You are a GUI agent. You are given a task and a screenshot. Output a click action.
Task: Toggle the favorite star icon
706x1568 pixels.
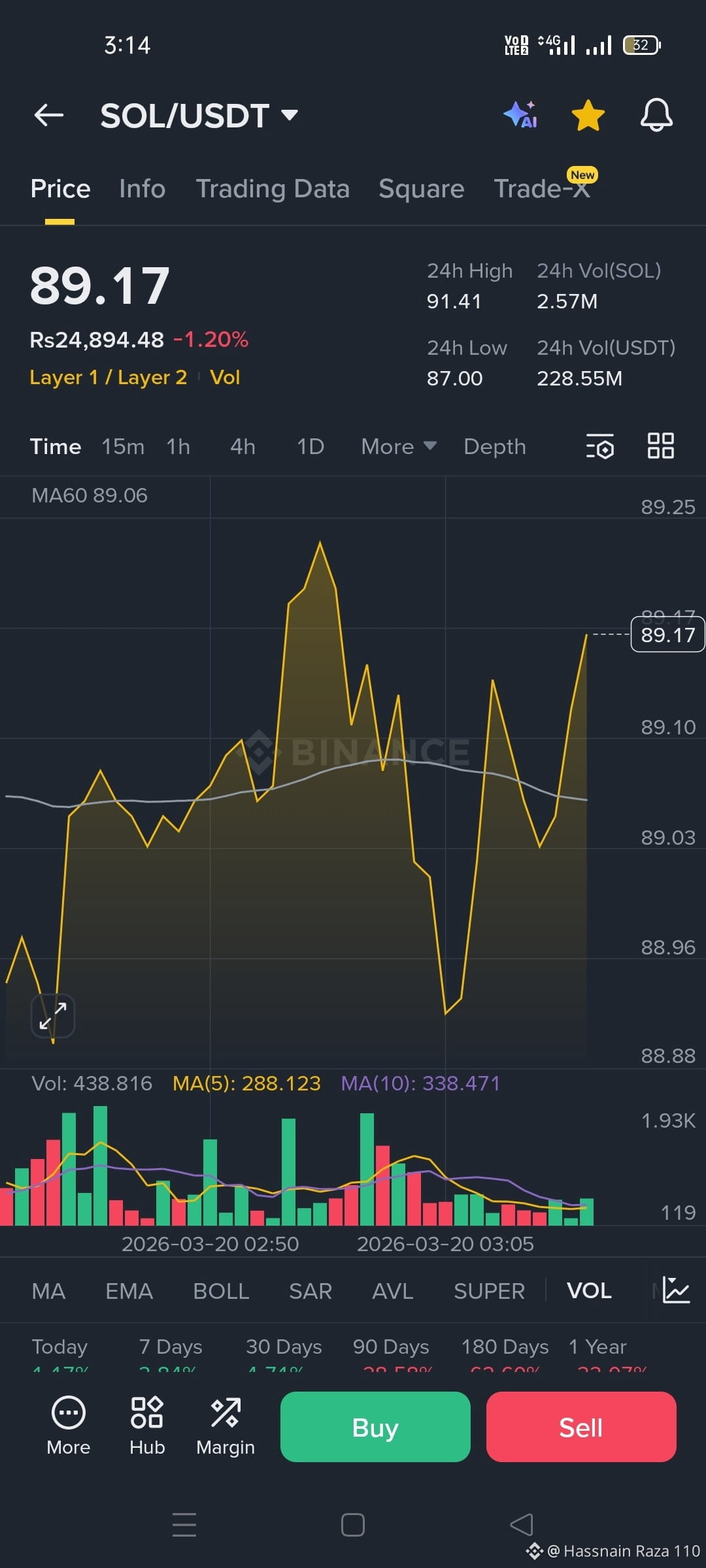(588, 115)
